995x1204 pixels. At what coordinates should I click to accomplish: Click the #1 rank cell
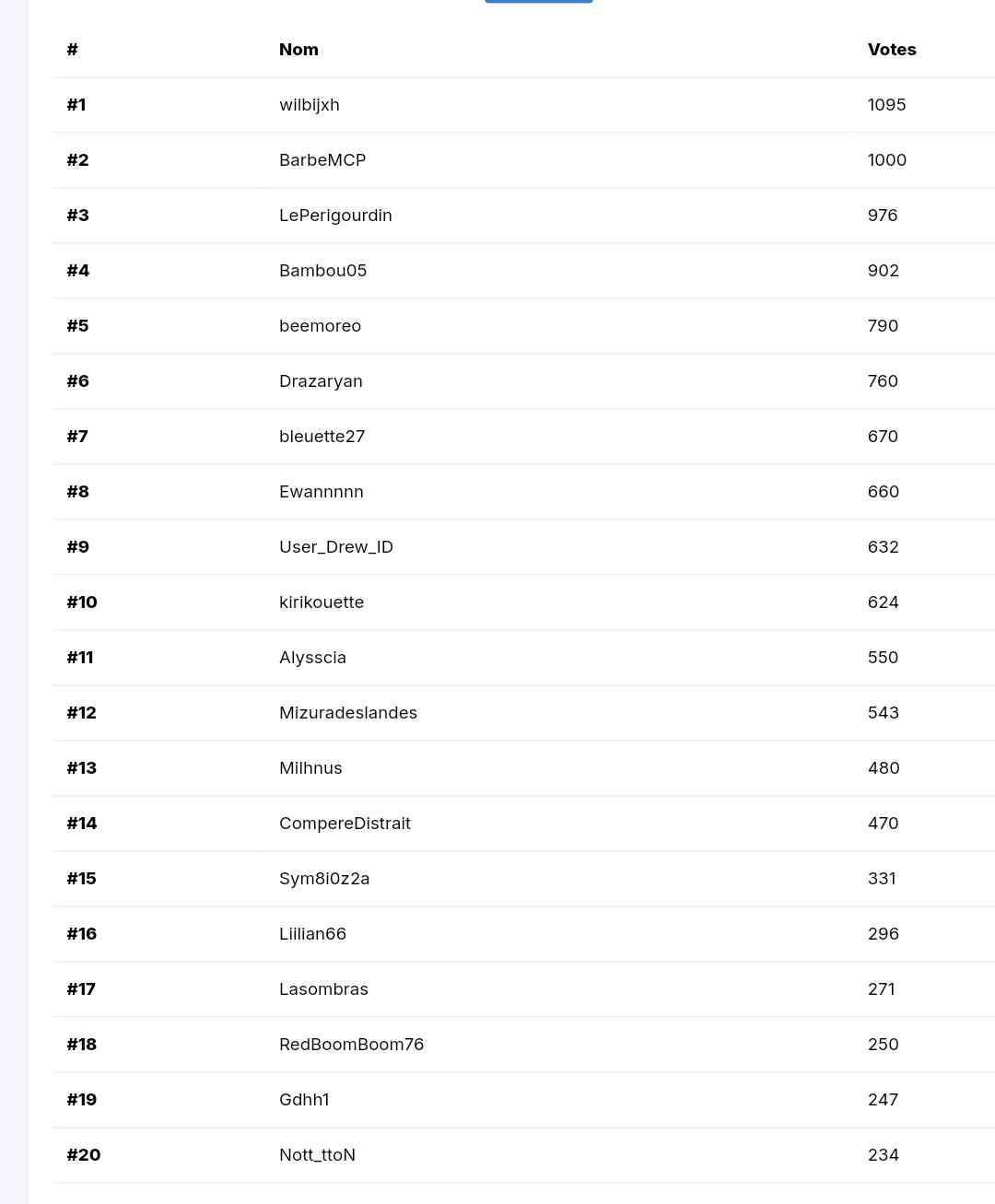coord(76,105)
